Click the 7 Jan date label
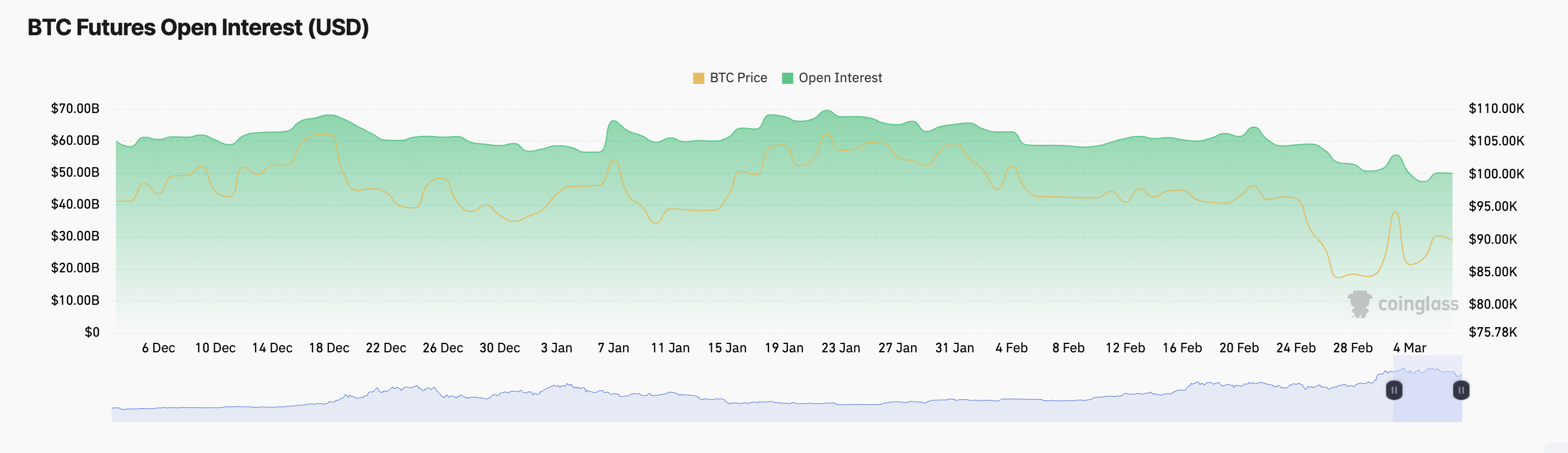Screen dimensions: 1568x453 coord(613,348)
